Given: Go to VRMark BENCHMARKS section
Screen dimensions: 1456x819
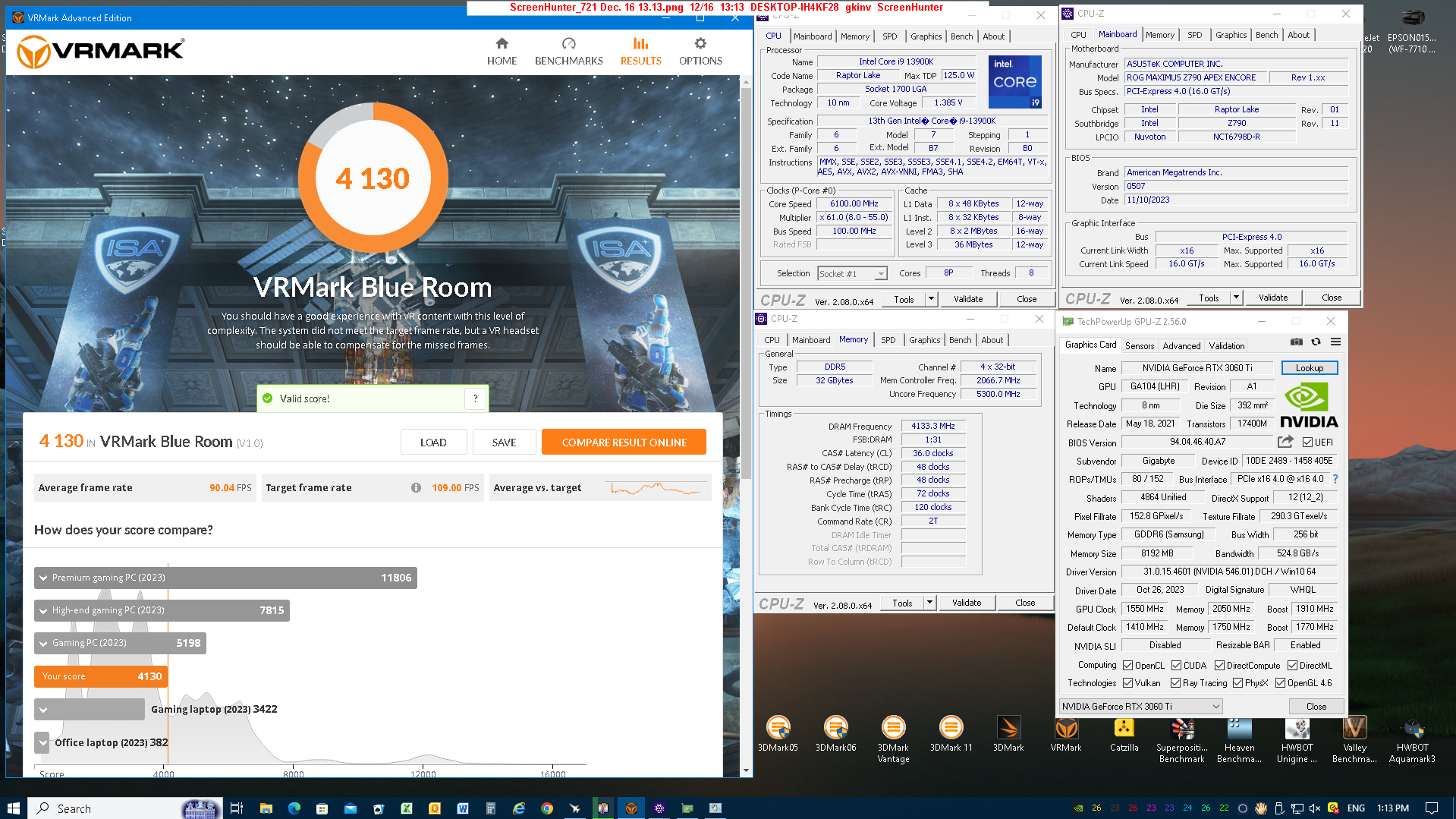Looking at the screenshot, I should [x=568, y=52].
